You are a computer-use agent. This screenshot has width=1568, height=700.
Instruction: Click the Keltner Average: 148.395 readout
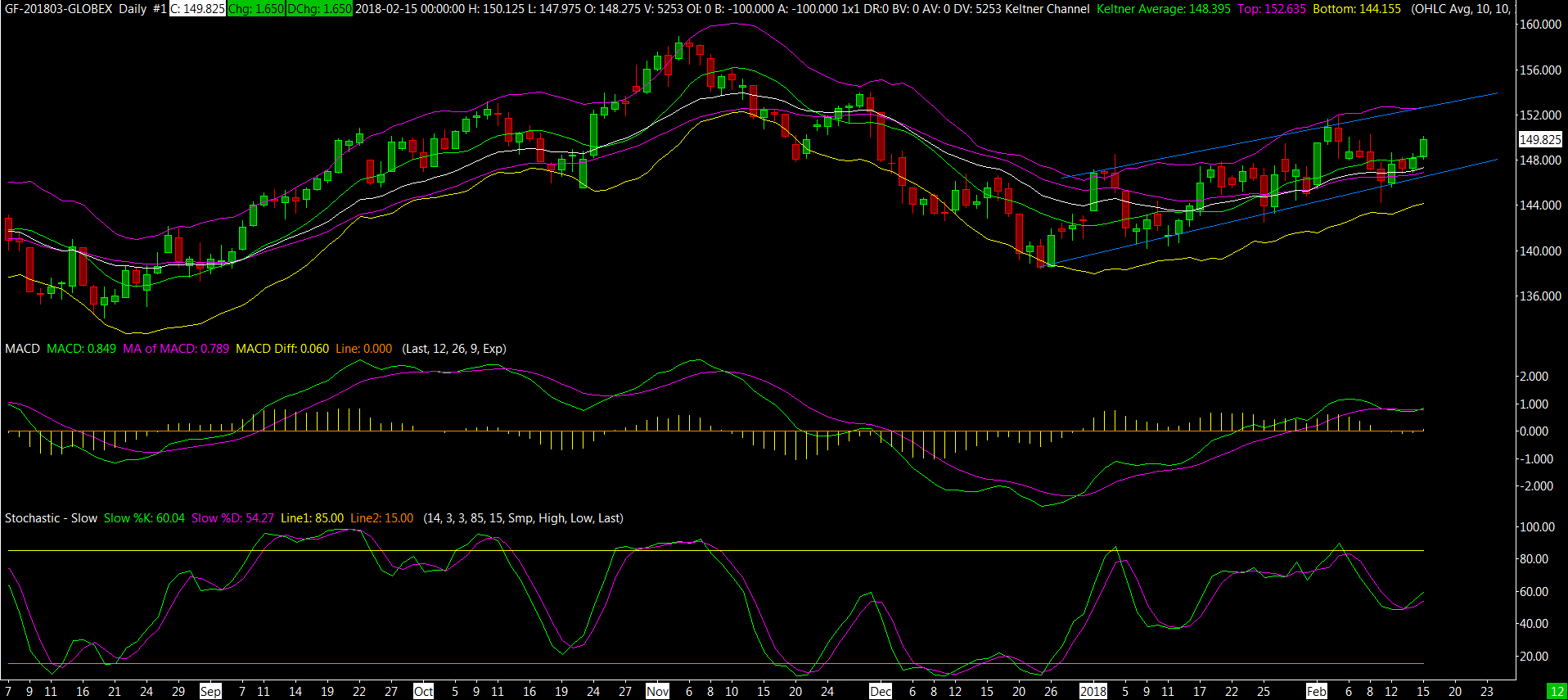point(1163,9)
